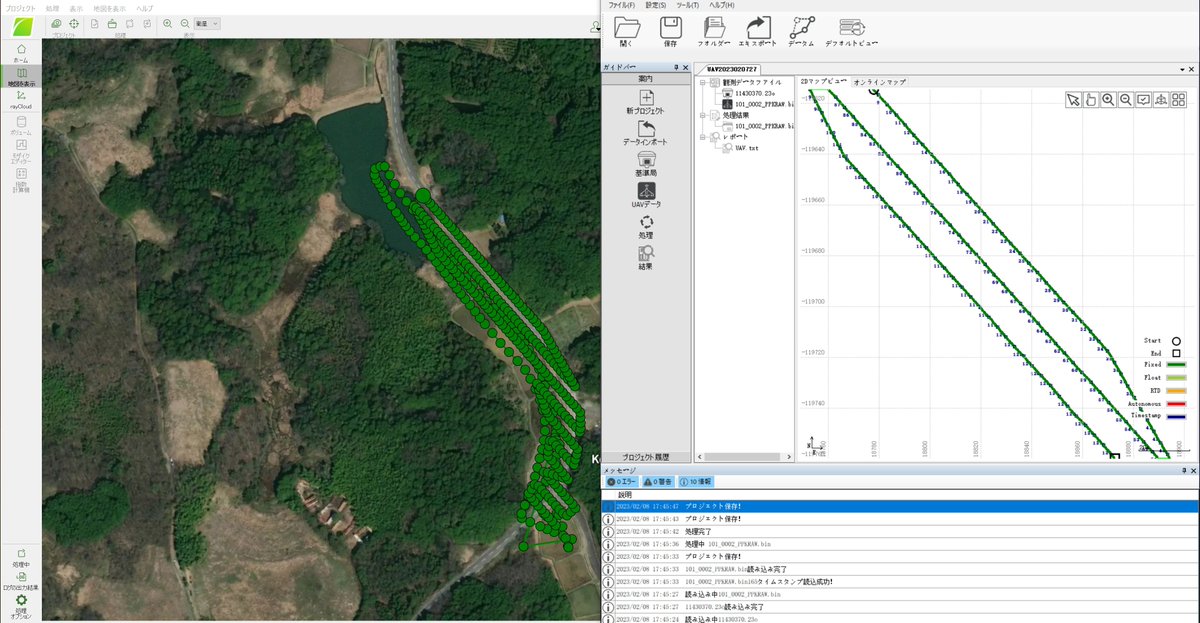This screenshot has width=1200, height=623.
Task: Select the hand pan tool in 2D map
Action: [1091, 100]
